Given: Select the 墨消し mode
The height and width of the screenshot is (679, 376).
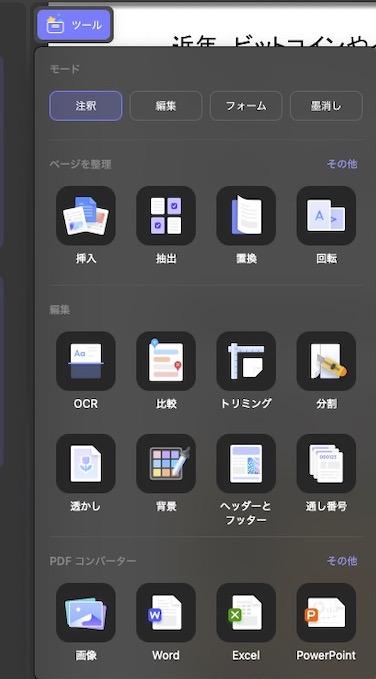Looking at the screenshot, I should [326, 106].
